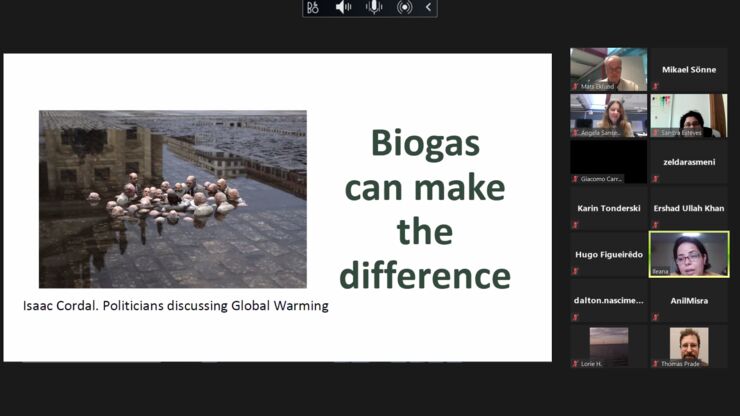
Task: Click muted mic icon on Mats Eklund tile
Action: click(x=575, y=86)
